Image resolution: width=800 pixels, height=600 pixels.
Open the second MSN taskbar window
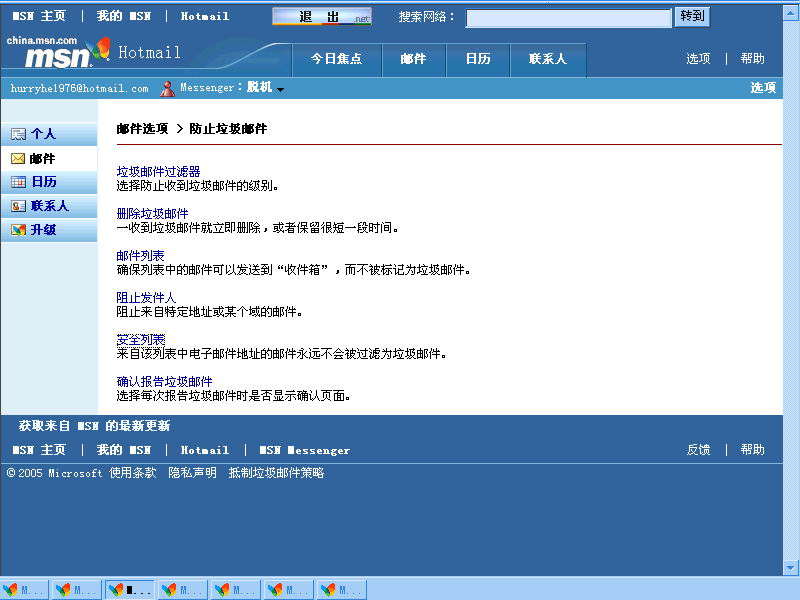click(77, 590)
